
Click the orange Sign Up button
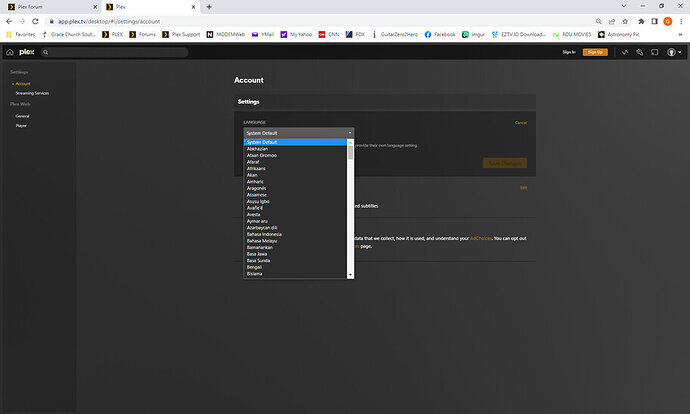(595, 52)
